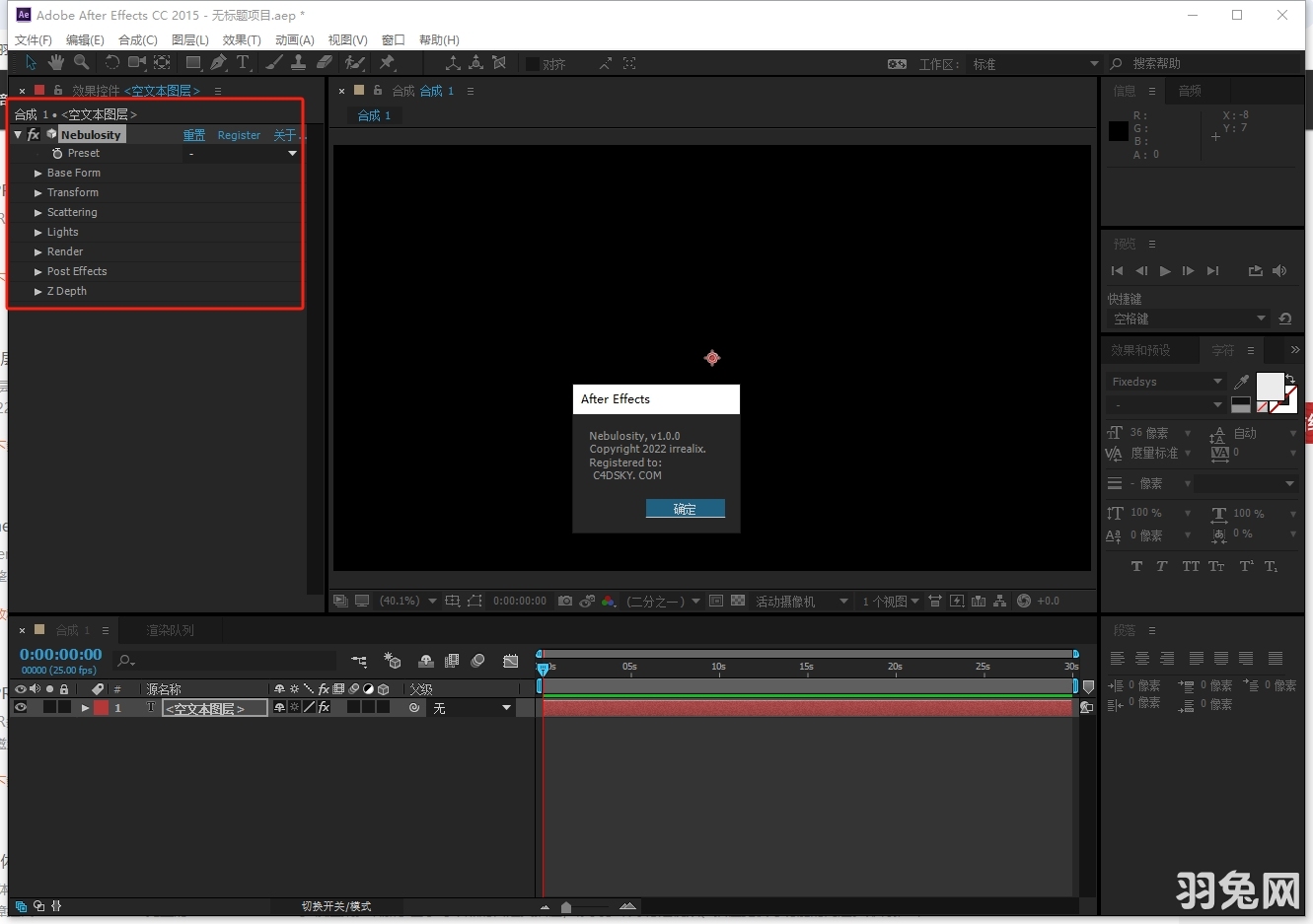The width and height of the screenshot is (1313, 924).
Task: Select the Horizontal Type tool
Action: click(243, 63)
